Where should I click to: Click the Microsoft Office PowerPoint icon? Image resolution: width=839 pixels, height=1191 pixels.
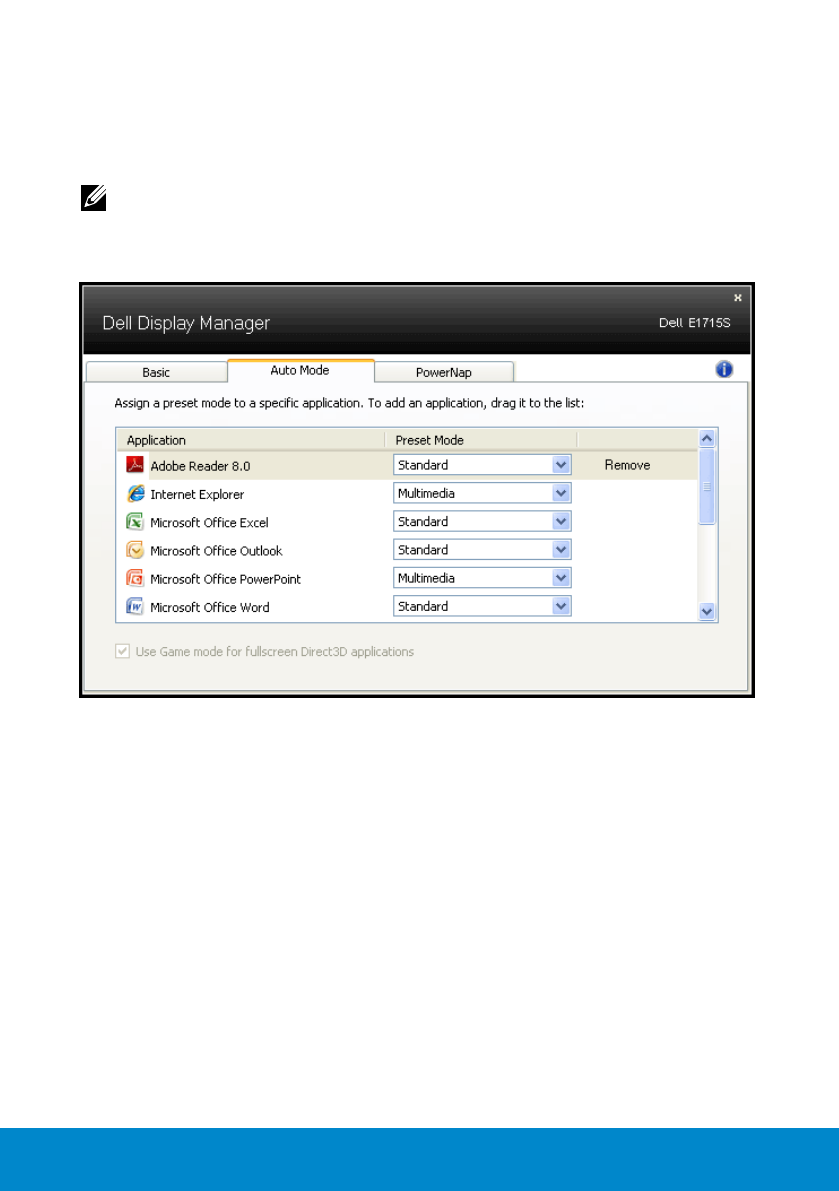tap(135, 578)
